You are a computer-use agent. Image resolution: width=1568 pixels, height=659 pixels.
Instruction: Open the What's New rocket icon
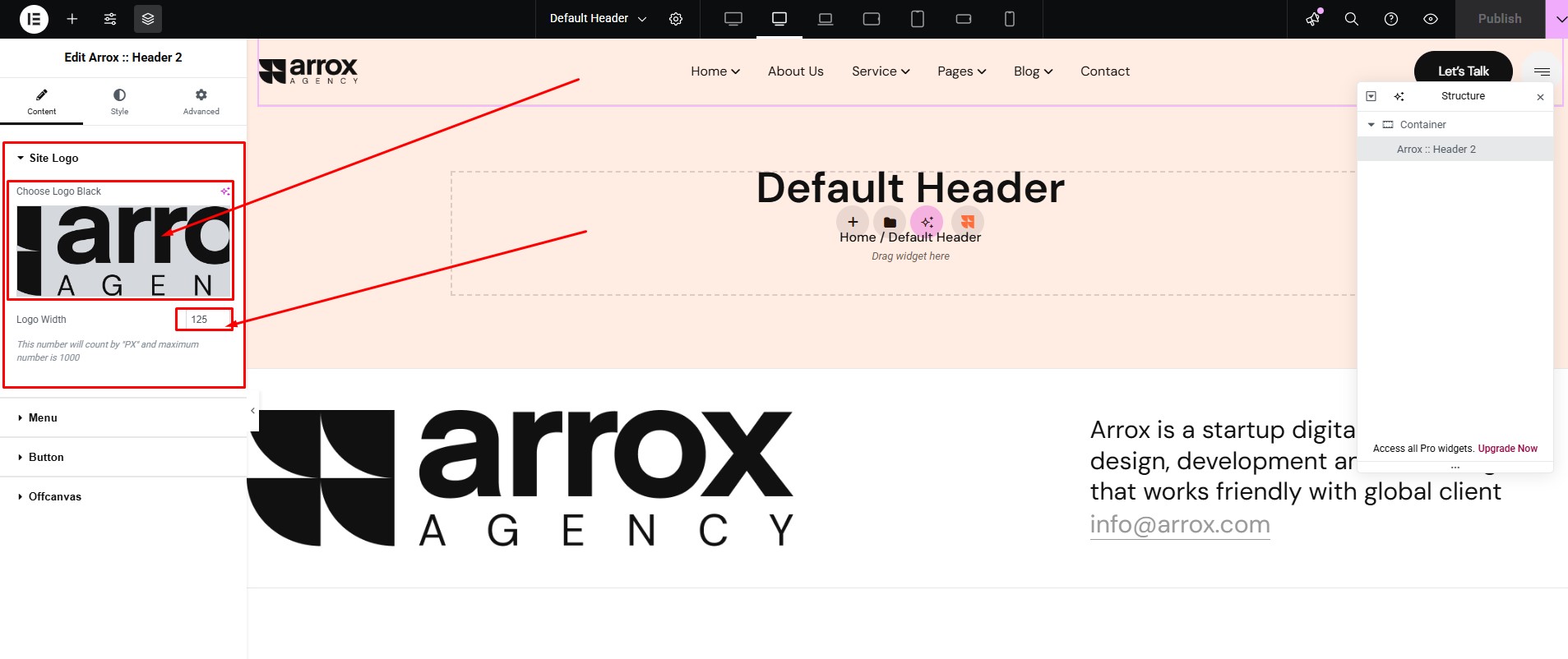point(1313,18)
